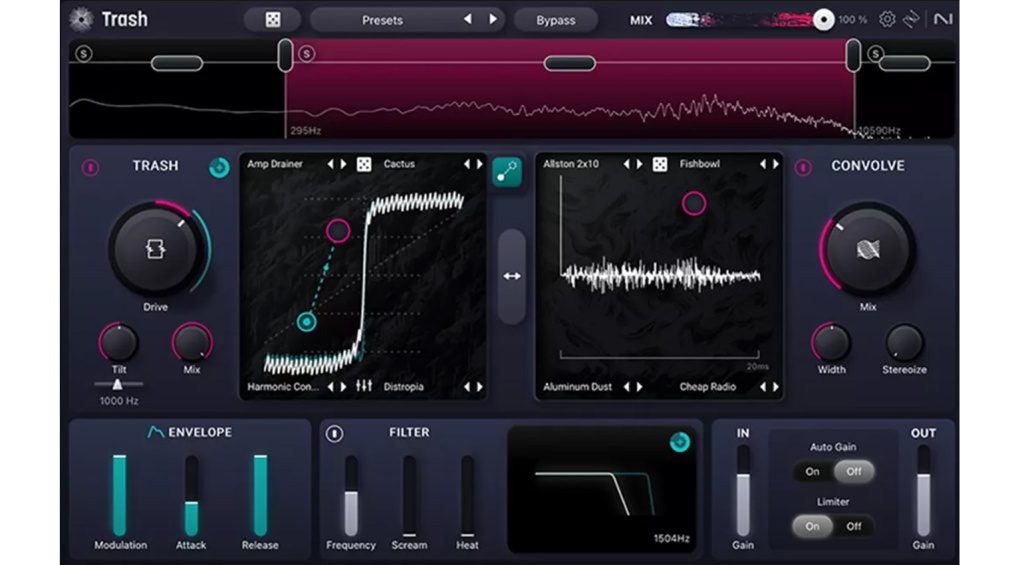Click the Tilt frequency slider handle
This screenshot has height=565, width=1024.
click(x=118, y=384)
